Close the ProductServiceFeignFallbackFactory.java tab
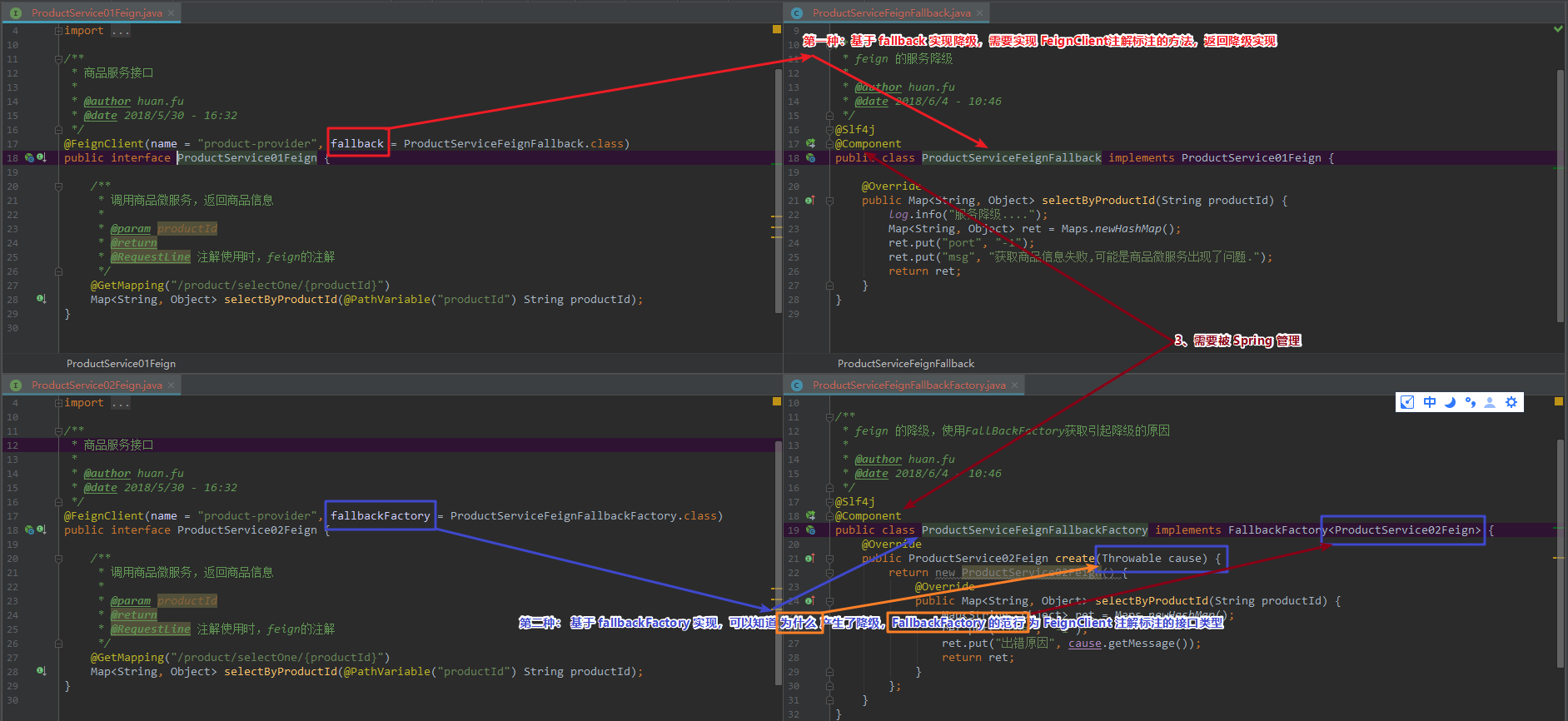The height and width of the screenshot is (721, 1568). (x=1015, y=385)
